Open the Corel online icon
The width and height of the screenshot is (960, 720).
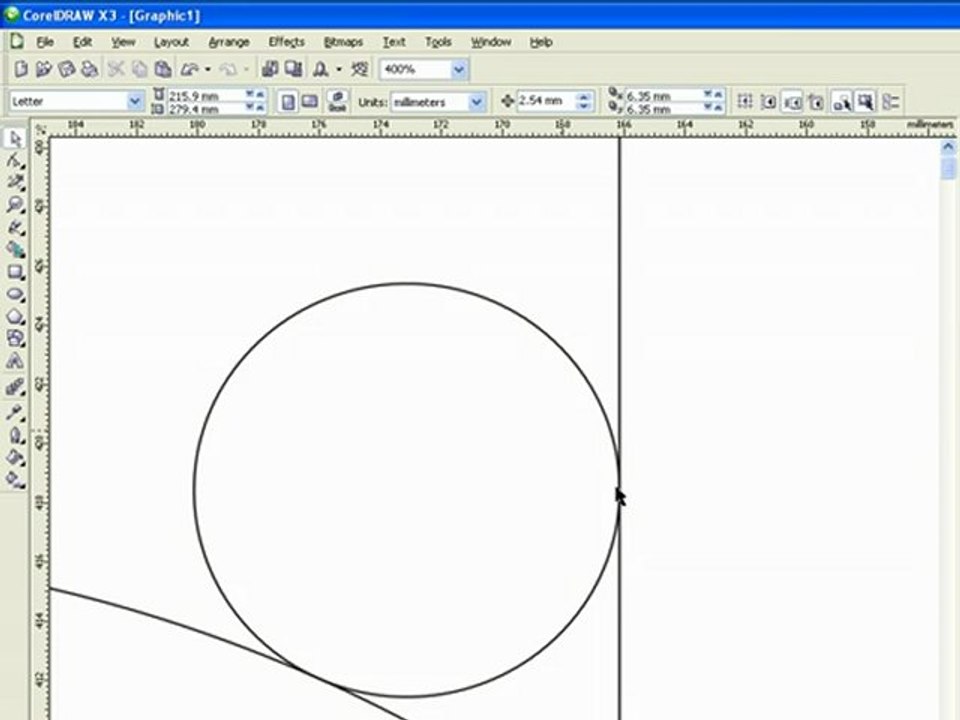(x=360, y=69)
